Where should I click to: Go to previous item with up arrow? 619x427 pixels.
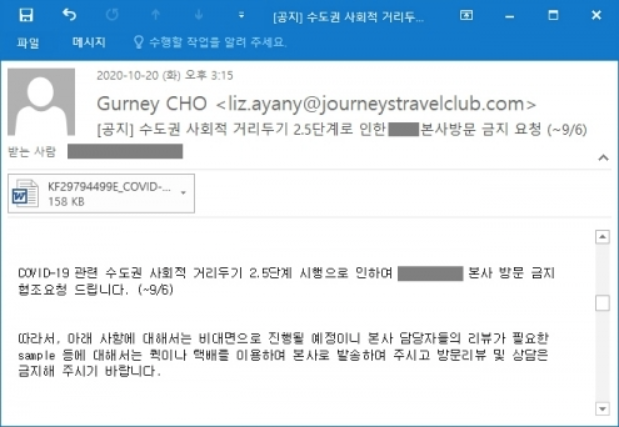[156, 15]
